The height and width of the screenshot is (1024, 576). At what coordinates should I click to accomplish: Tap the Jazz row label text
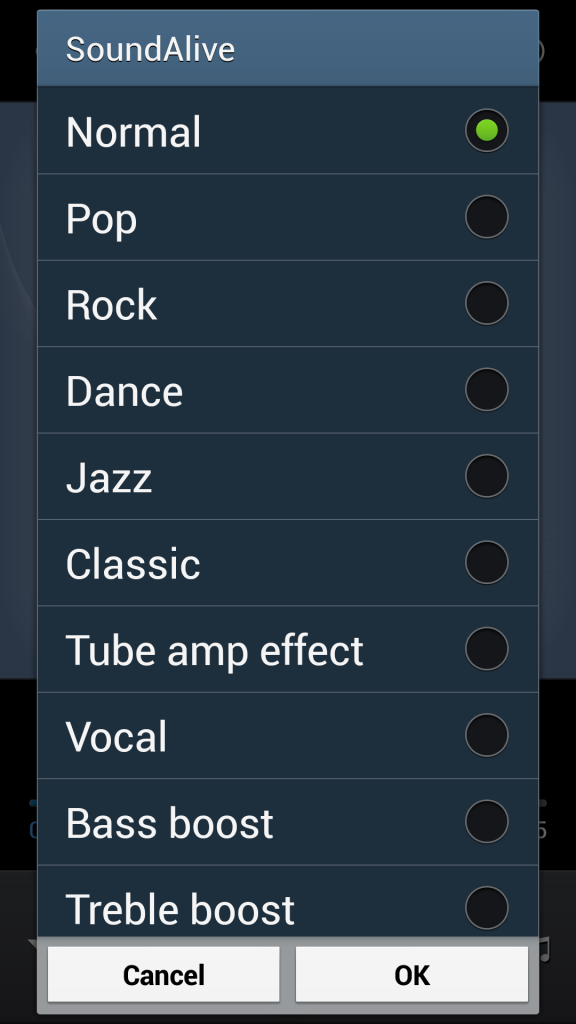pos(108,476)
